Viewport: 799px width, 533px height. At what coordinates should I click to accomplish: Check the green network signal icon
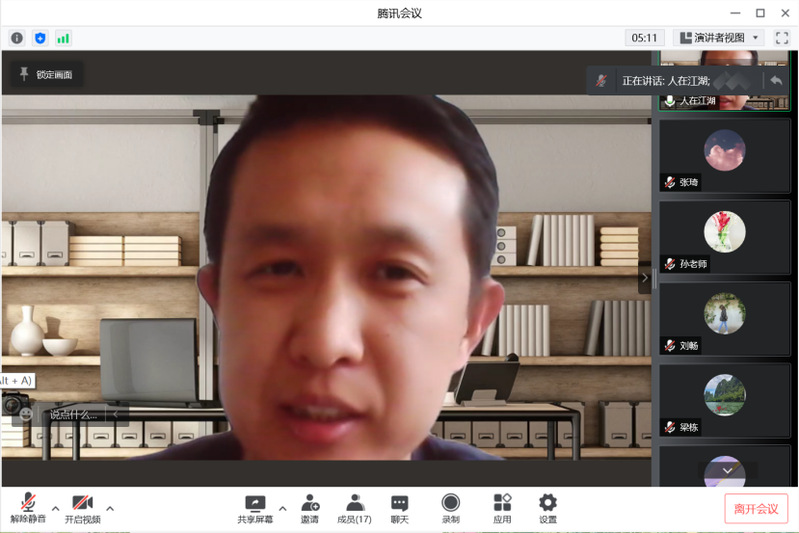pos(63,38)
